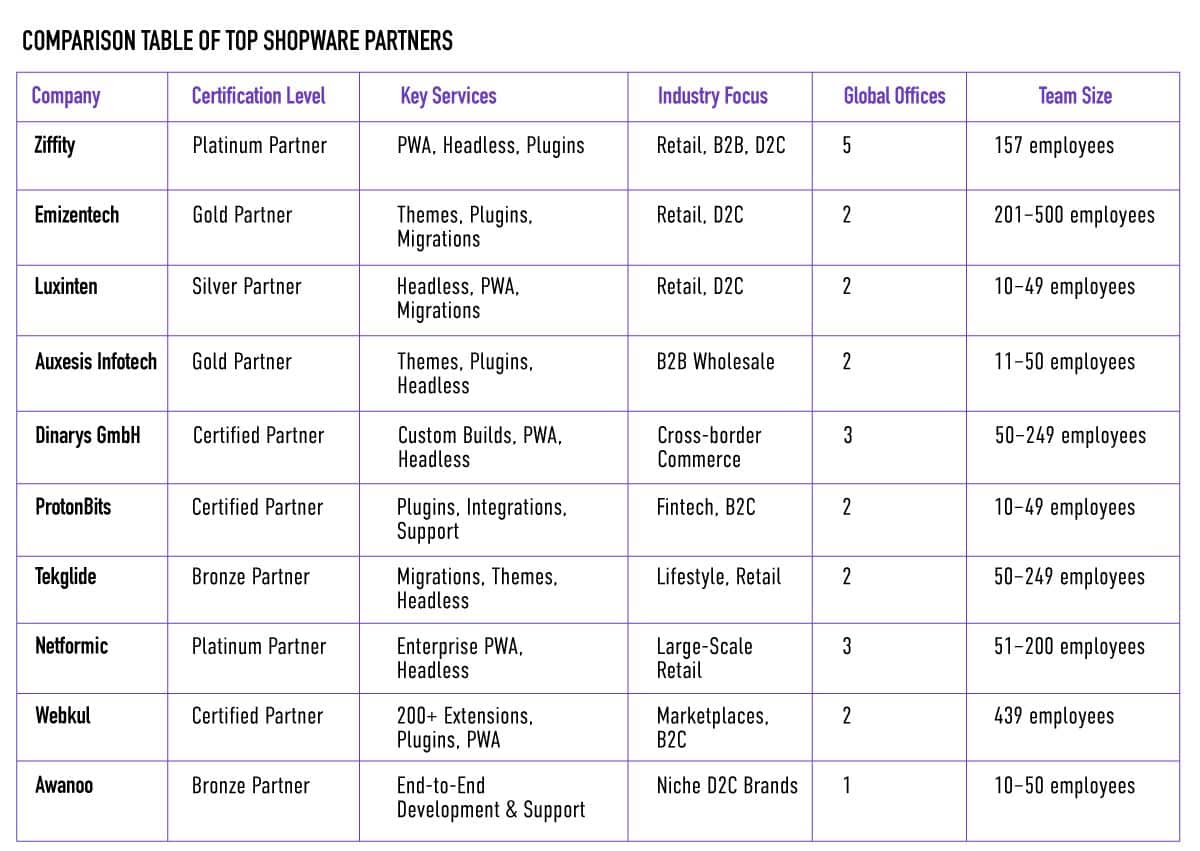Click the ProtonBits company name
Viewport: 1200px width, 851px height.
coord(73,507)
